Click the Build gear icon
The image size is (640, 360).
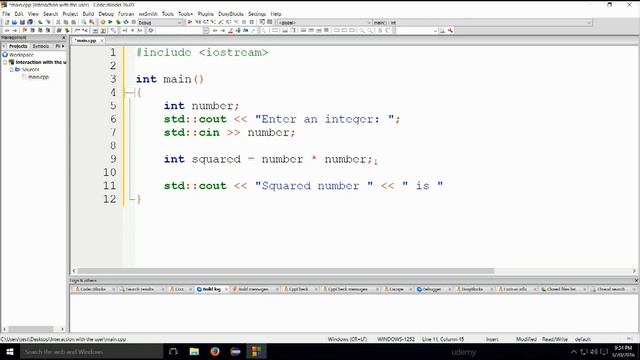tap(102, 22)
